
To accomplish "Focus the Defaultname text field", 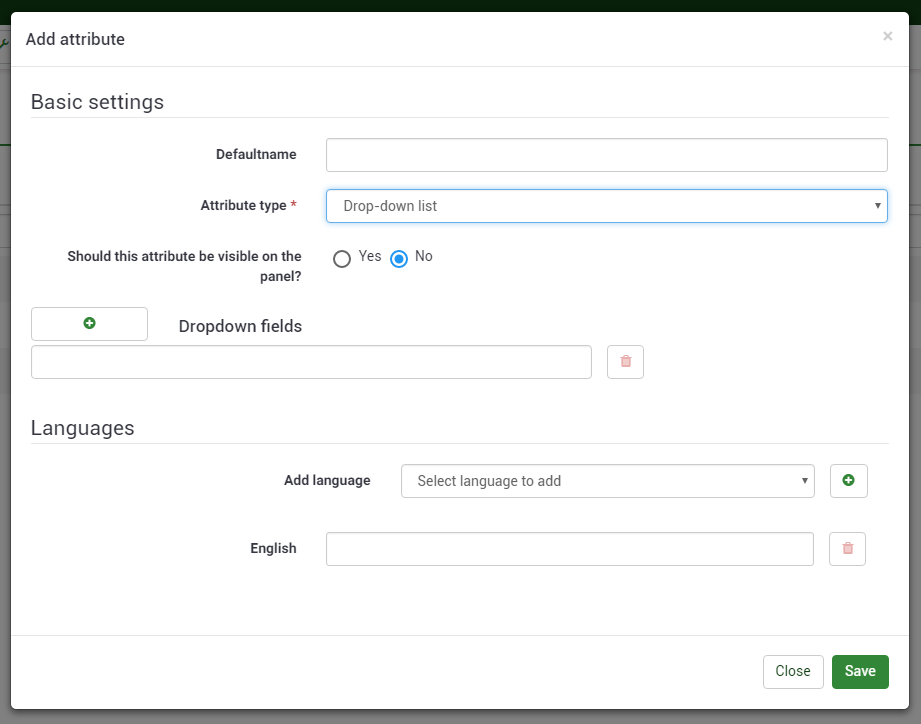I will [606, 155].
